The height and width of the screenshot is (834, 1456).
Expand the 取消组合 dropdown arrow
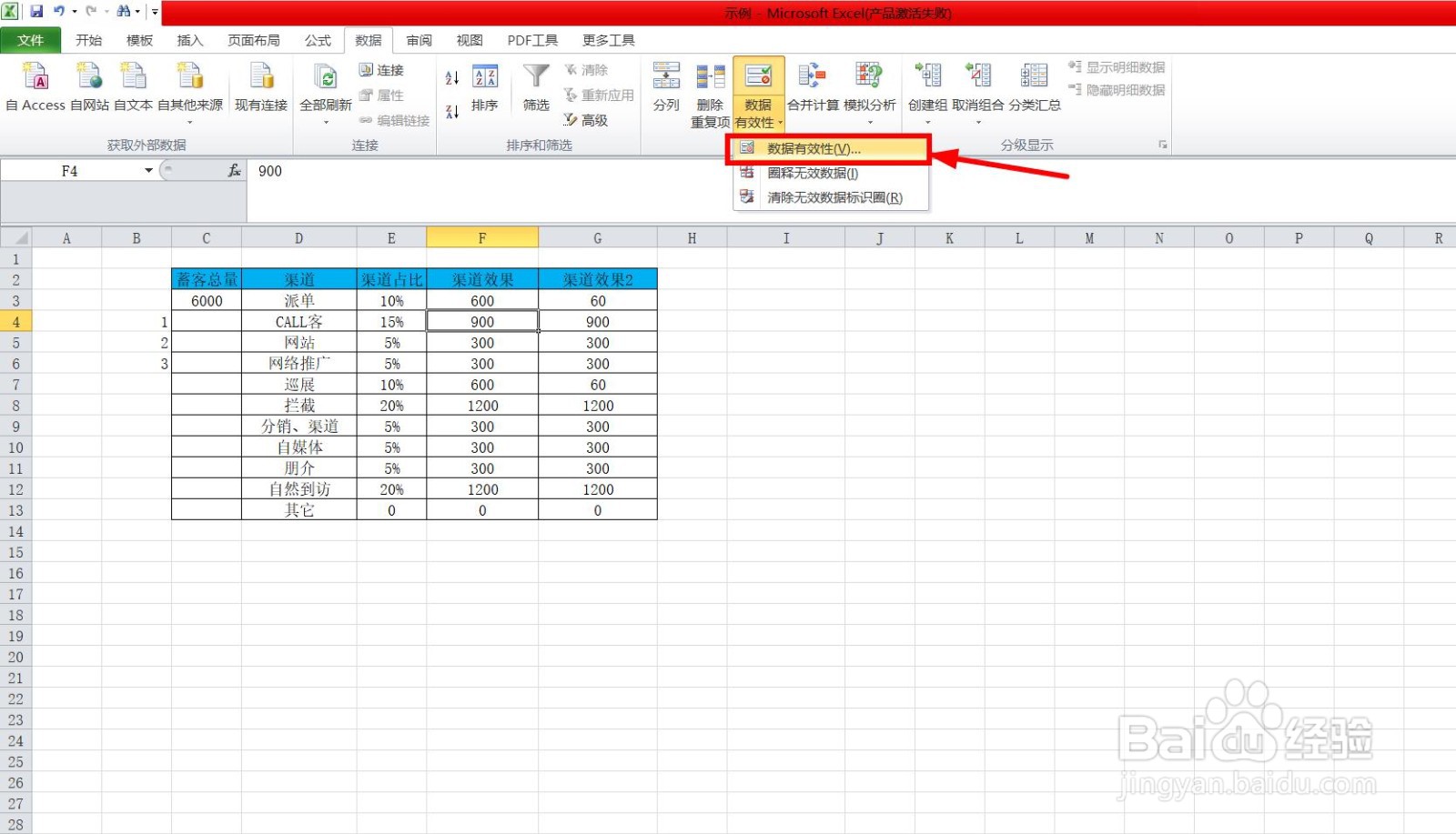[978, 122]
